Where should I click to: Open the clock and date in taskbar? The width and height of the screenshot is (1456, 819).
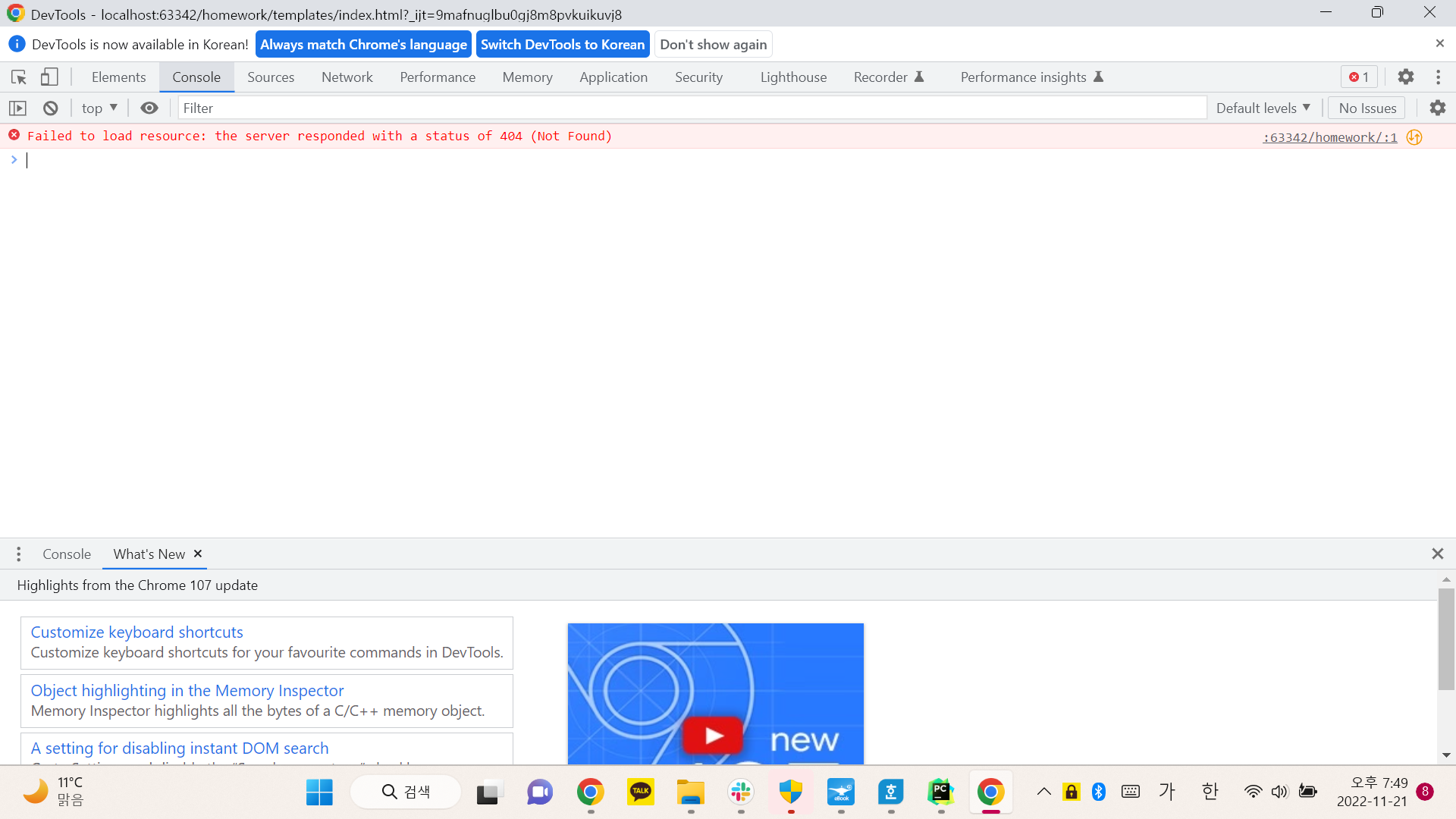tap(1372, 792)
